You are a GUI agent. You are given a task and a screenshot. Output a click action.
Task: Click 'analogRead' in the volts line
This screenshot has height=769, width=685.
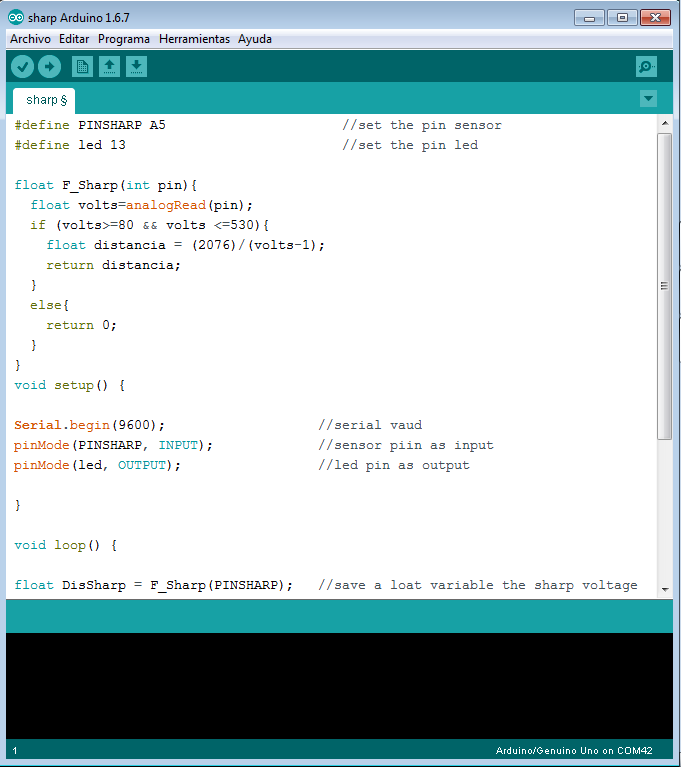pyautogui.click(x=166, y=205)
